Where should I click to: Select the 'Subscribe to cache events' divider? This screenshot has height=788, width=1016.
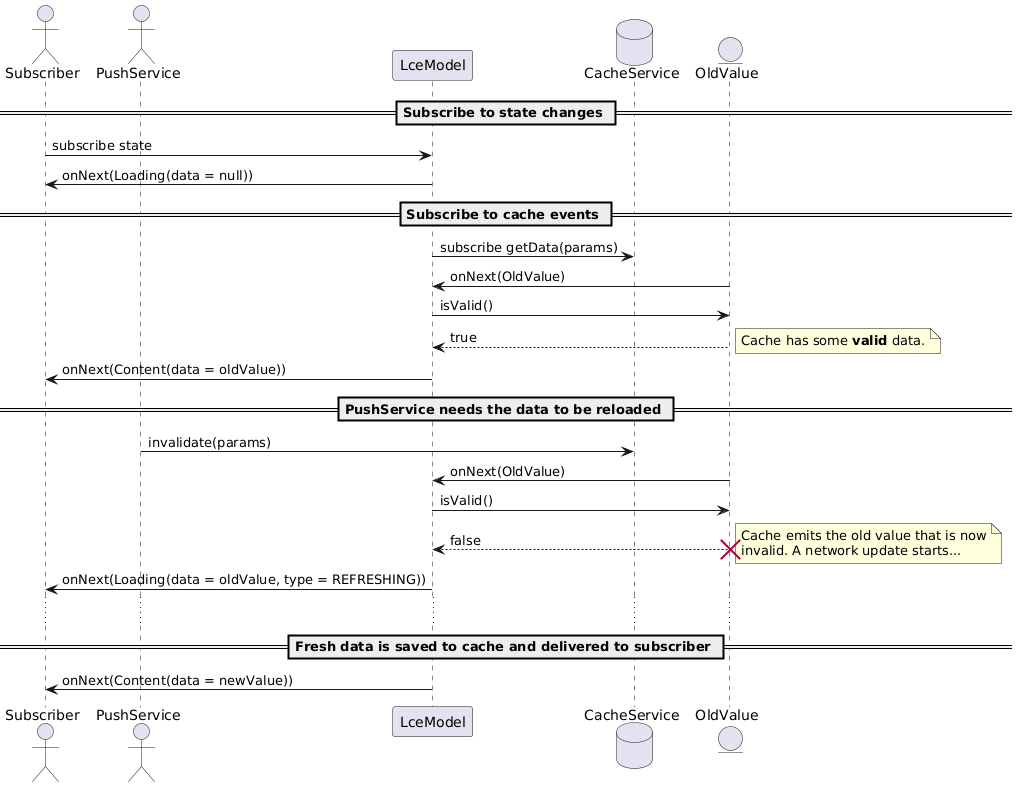click(x=505, y=214)
